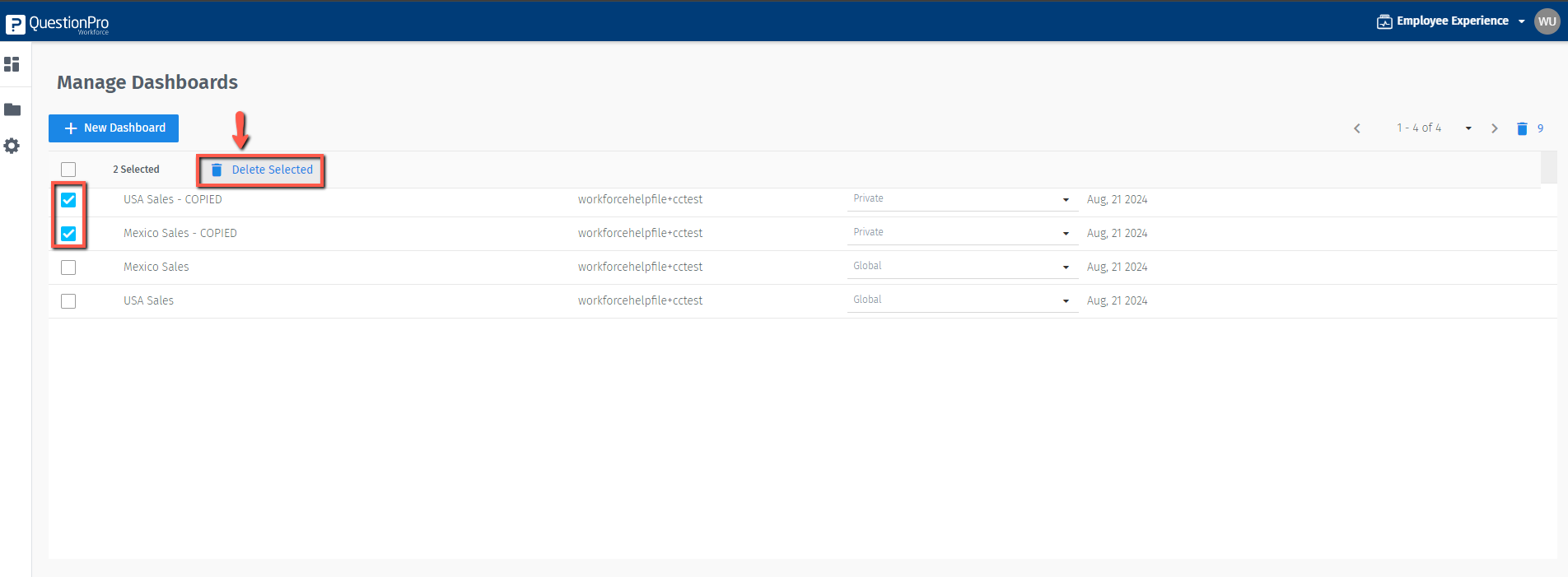
Task: Click the New Dashboard button
Action: 114,128
